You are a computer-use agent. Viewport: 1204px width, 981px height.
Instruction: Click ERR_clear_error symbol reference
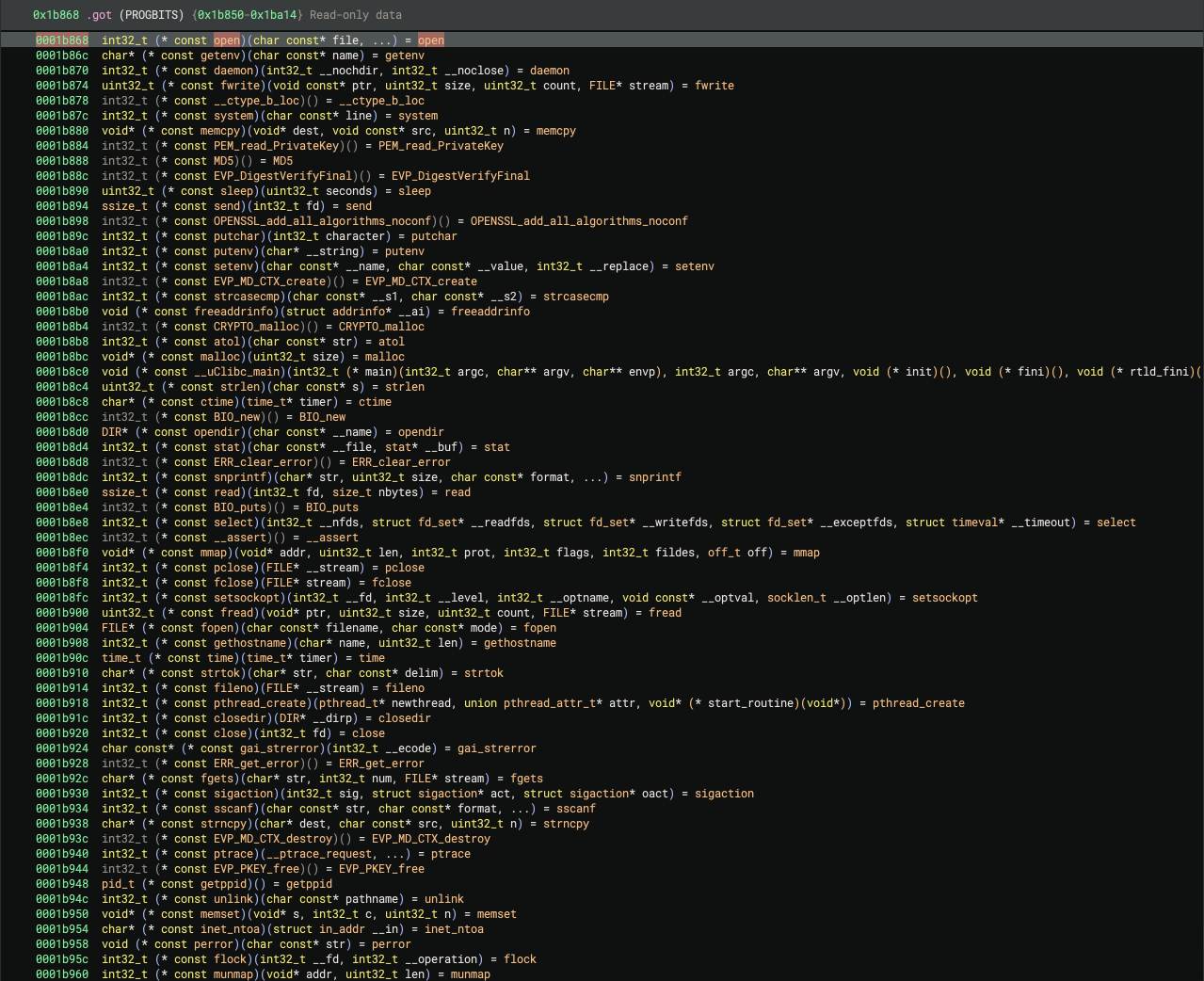coord(401,462)
